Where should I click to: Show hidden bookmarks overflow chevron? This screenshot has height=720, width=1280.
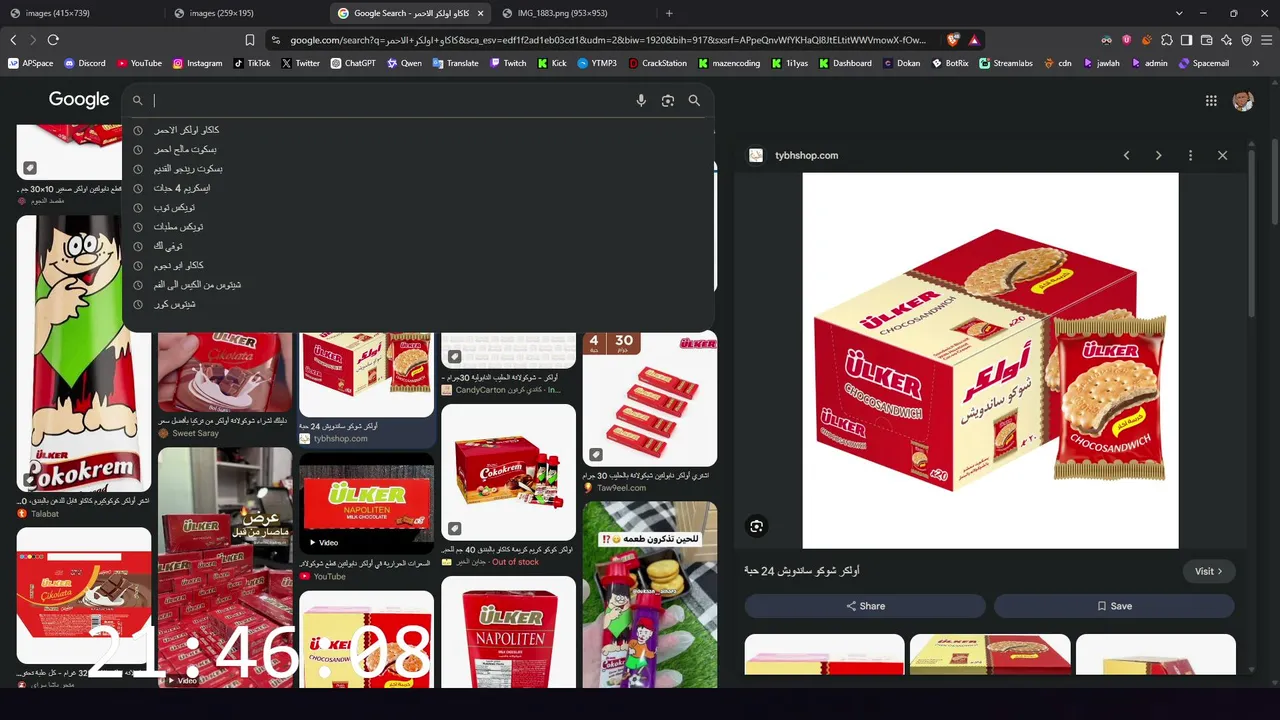[x=1256, y=63]
